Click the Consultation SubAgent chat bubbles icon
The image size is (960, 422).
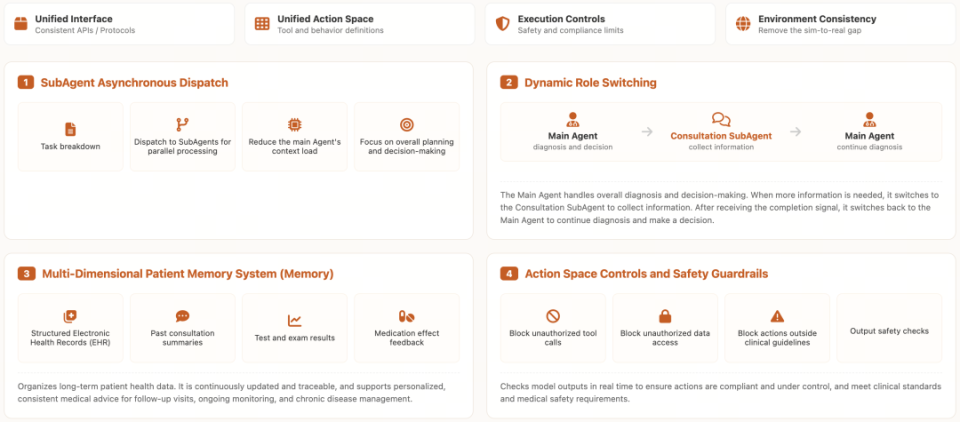[721, 119]
